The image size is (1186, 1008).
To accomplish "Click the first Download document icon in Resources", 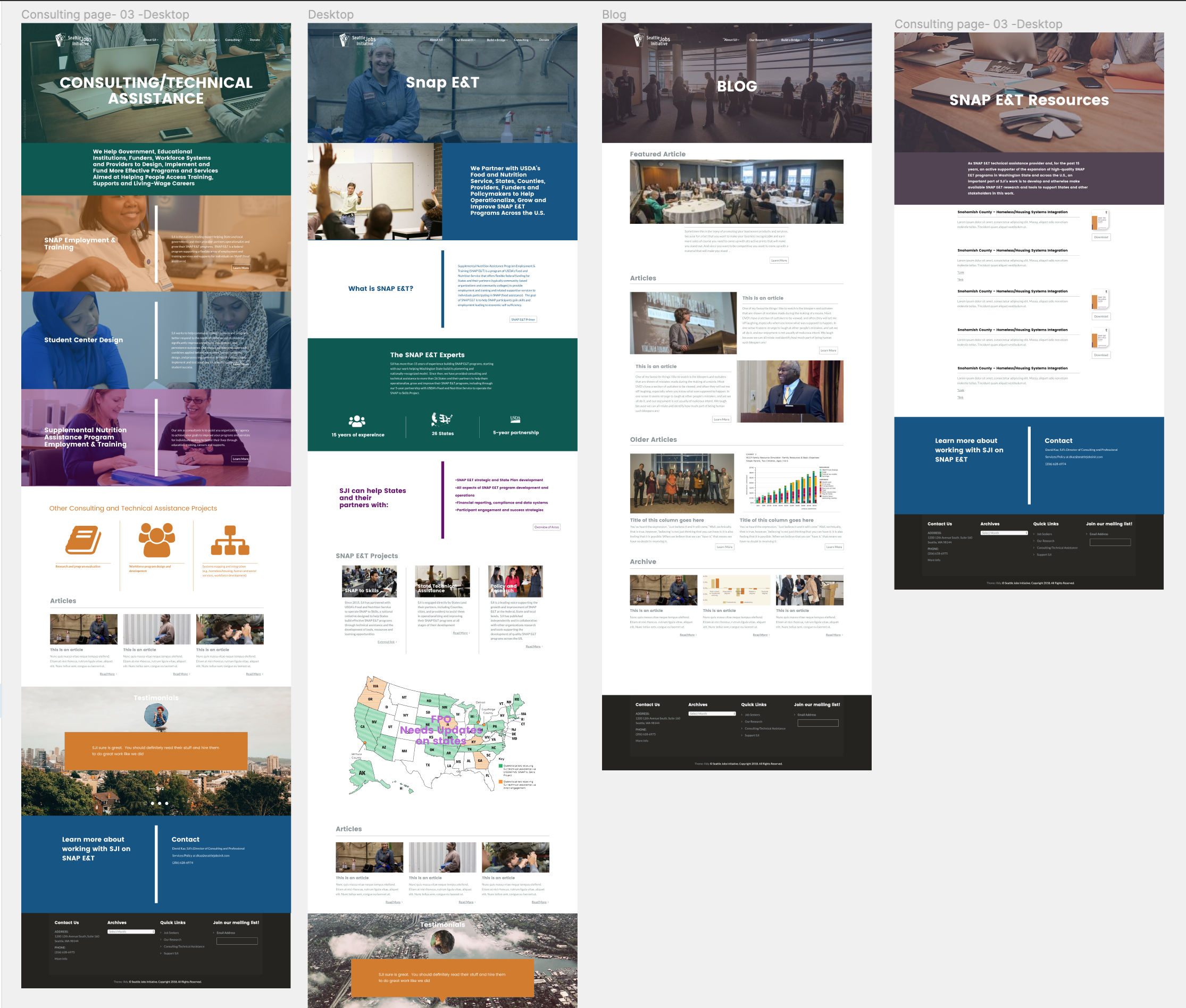I will coord(1100,221).
